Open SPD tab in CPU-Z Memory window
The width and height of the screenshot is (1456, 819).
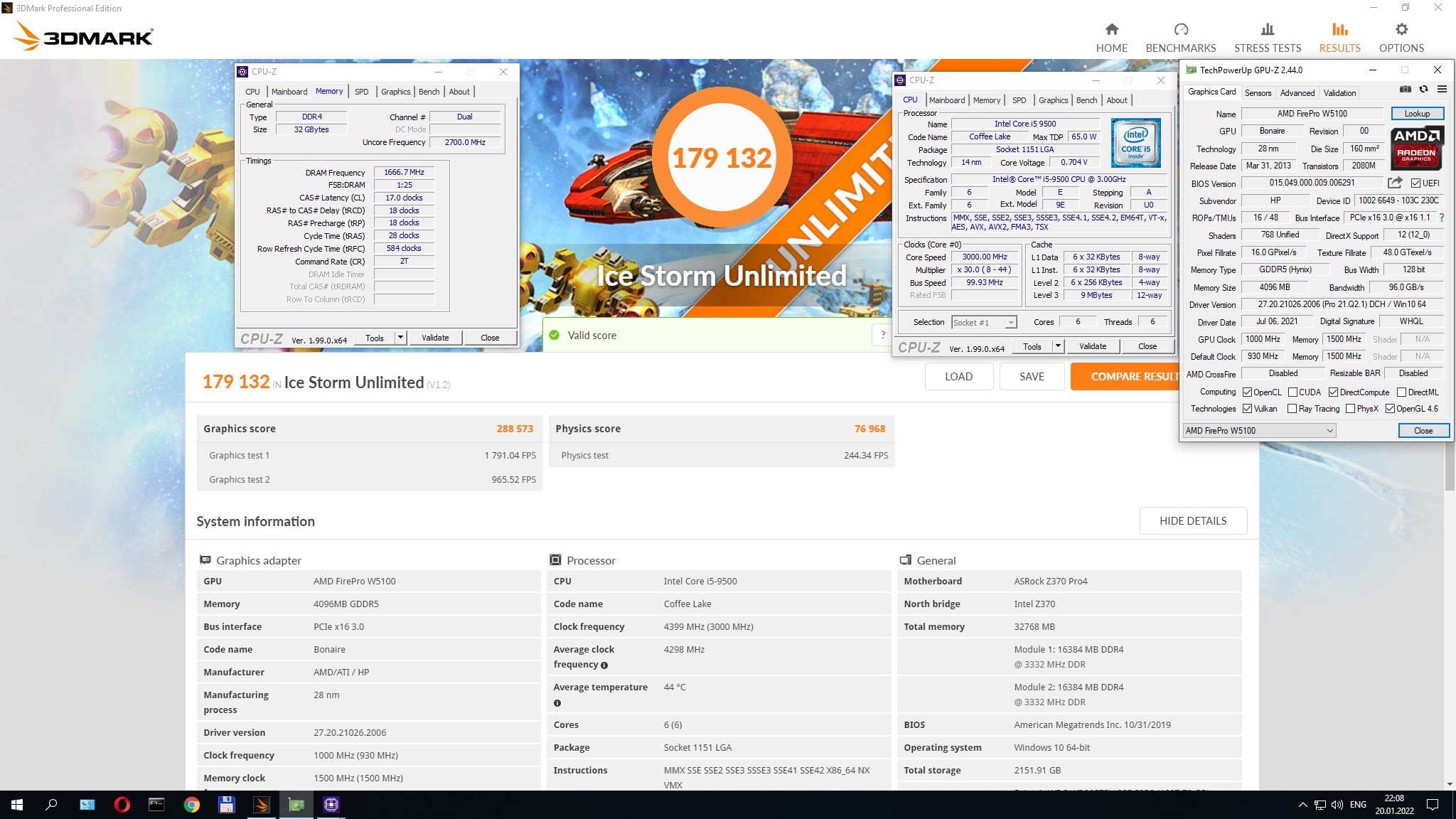click(x=361, y=92)
